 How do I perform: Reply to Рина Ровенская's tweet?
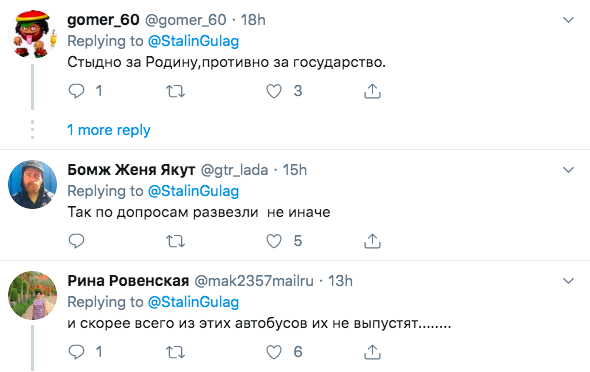(x=76, y=352)
